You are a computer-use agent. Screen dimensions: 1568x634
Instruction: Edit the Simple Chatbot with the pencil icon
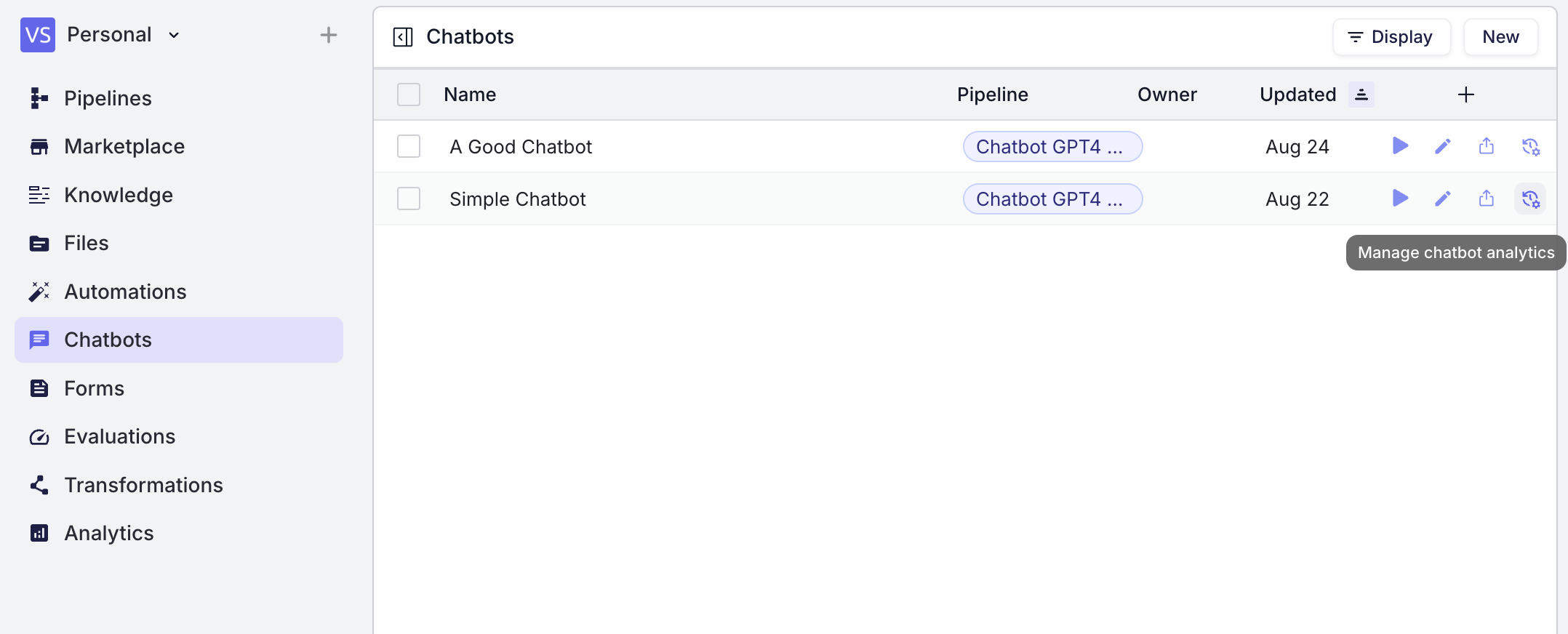1443,198
